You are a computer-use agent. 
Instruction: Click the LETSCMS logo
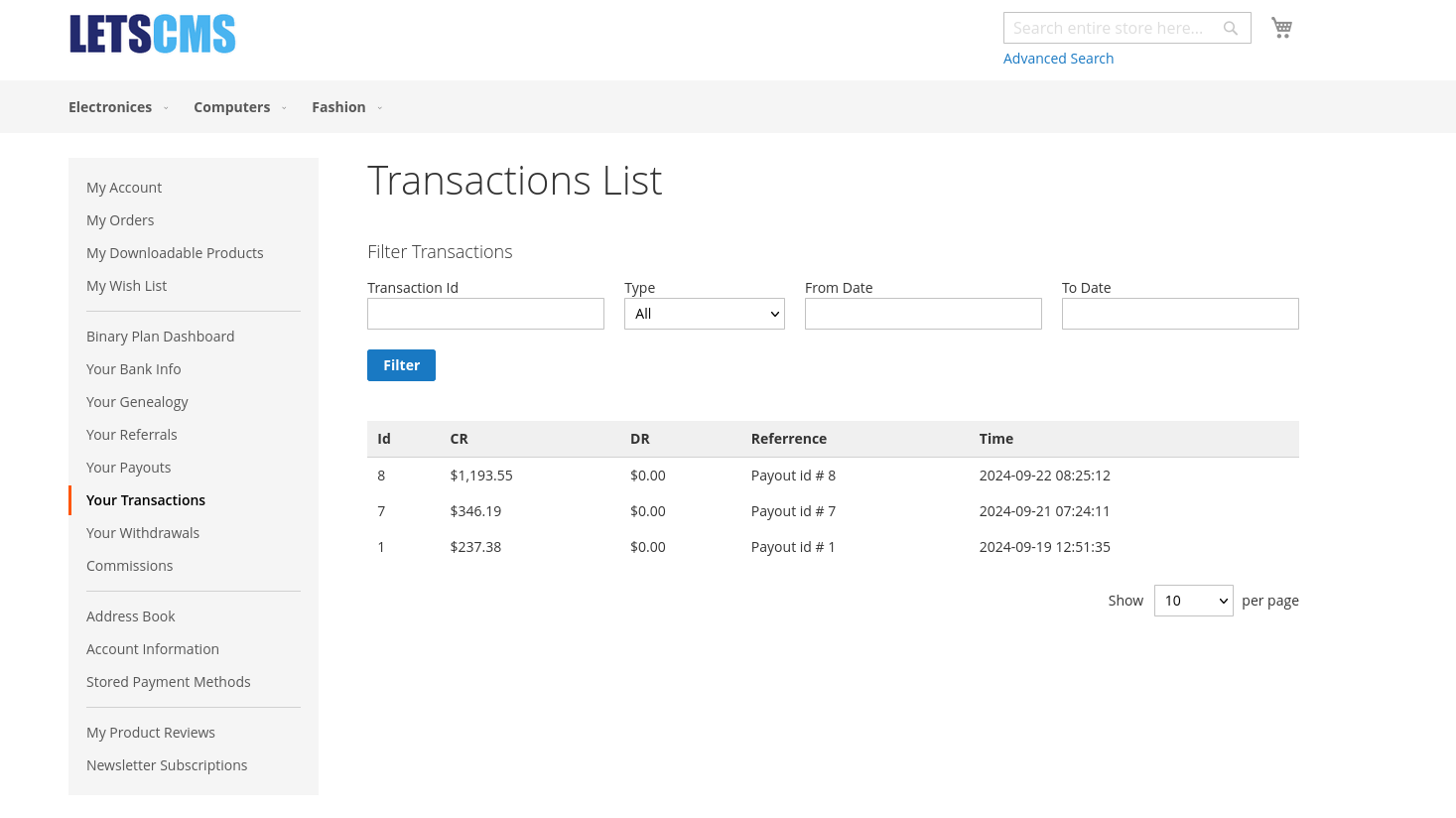(153, 34)
